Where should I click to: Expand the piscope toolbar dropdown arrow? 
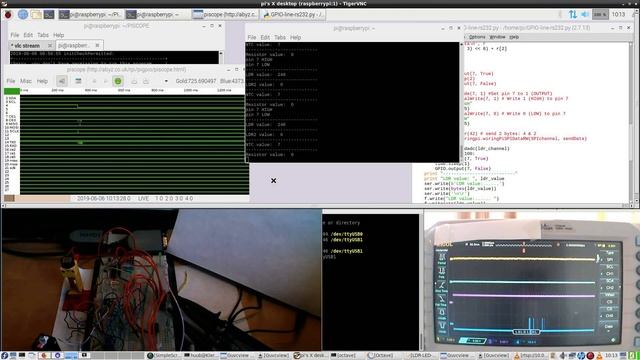point(166,81)
